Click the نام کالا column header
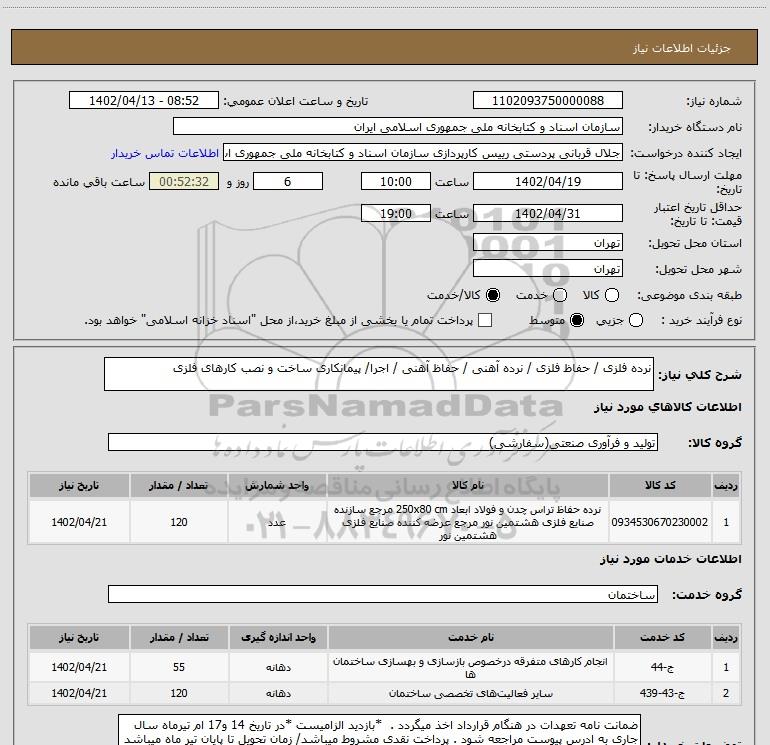770x745 pixels. (x=468, y=485)
